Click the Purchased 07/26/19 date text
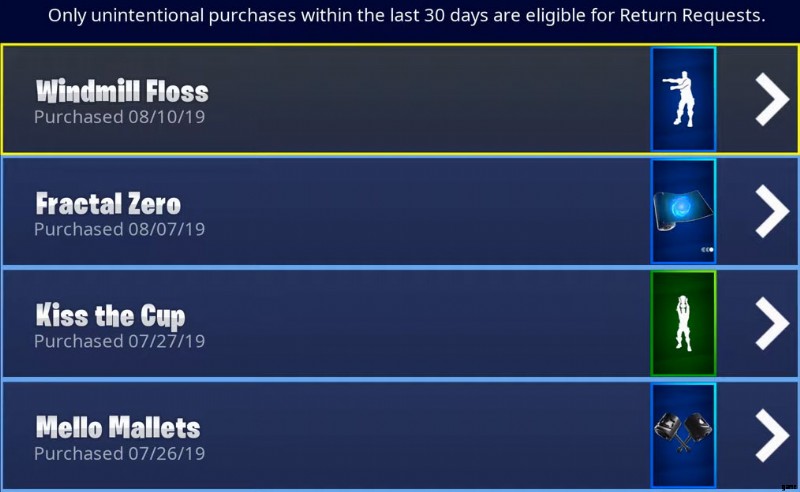This screenshot has width=800, height=492. point(119,453)
